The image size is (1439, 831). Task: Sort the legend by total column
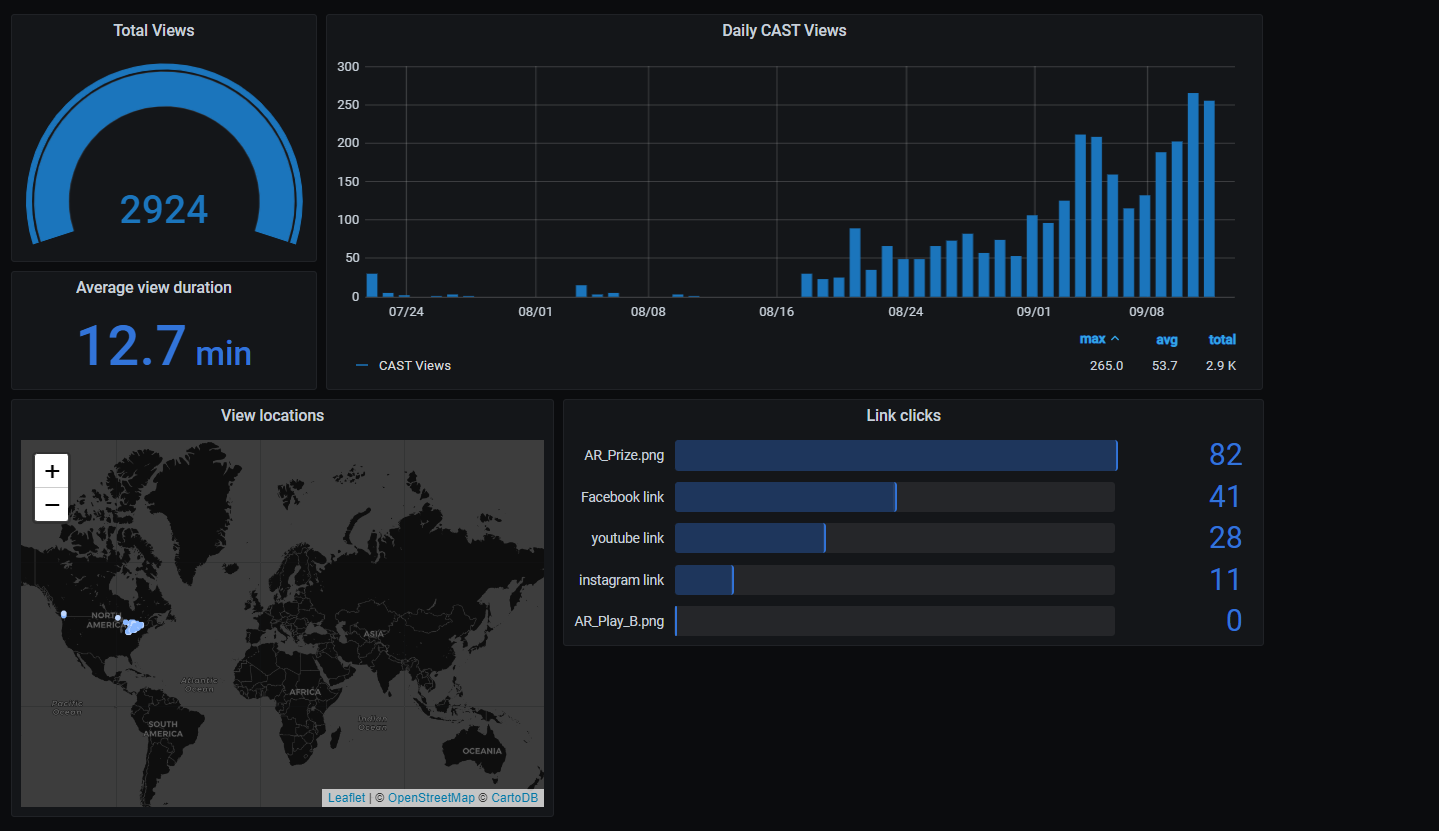(x=1222, y=340)
